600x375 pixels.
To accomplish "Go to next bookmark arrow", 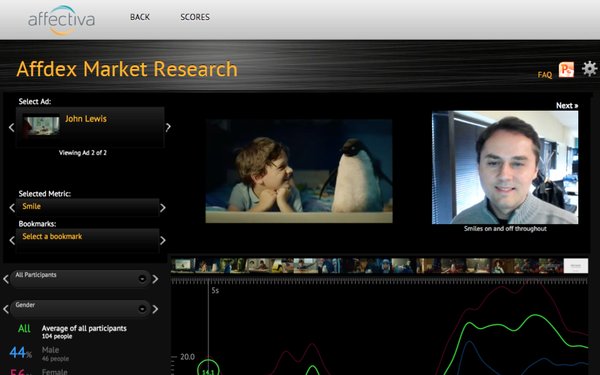I will (163, 240).
